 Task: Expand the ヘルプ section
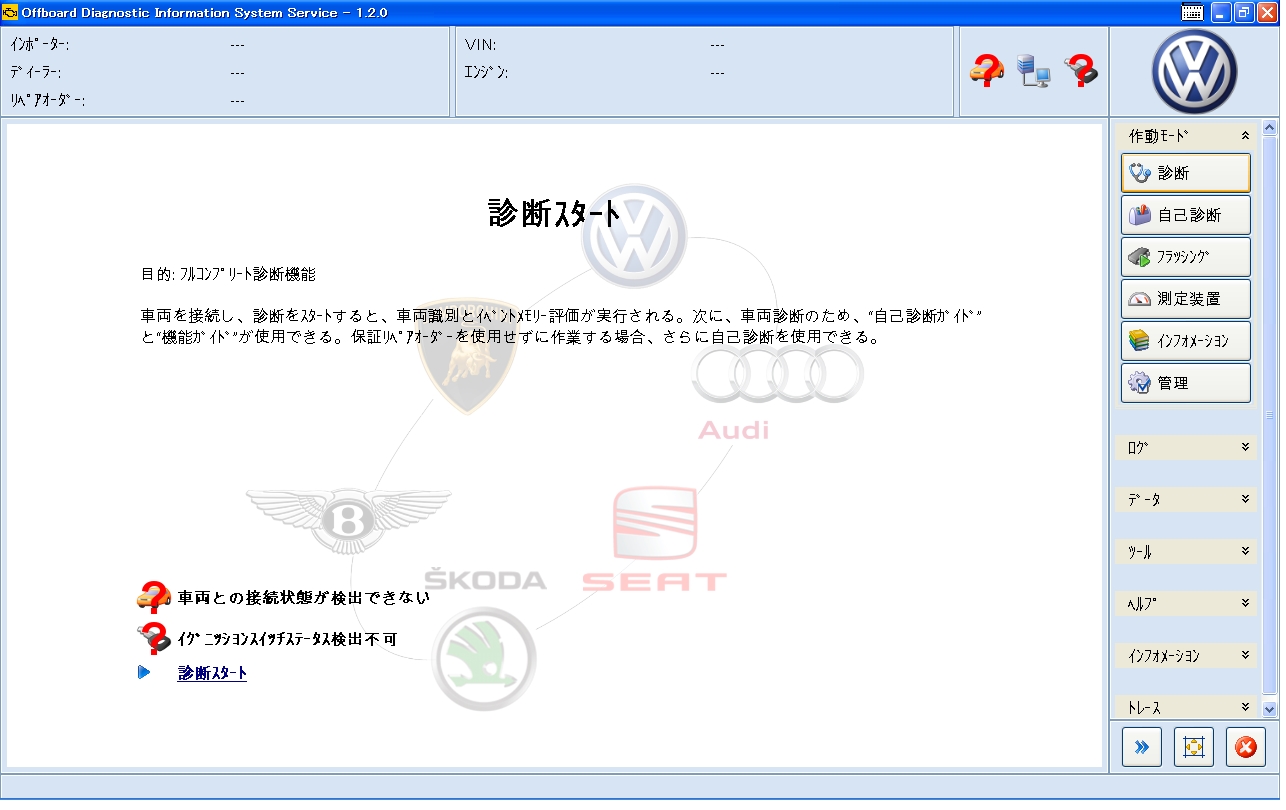tap(1186, 603)
